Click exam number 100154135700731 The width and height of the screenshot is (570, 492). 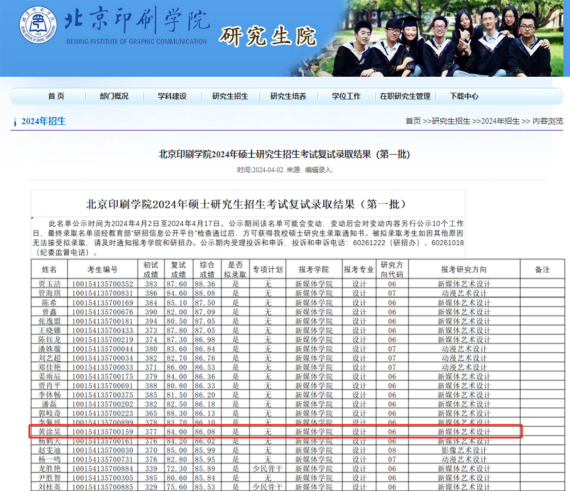(103, 459)
